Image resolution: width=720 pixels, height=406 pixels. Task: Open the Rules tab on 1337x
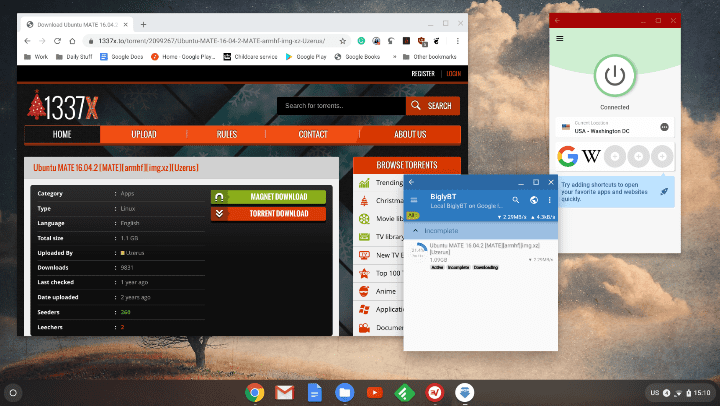(x=227, y=134)
